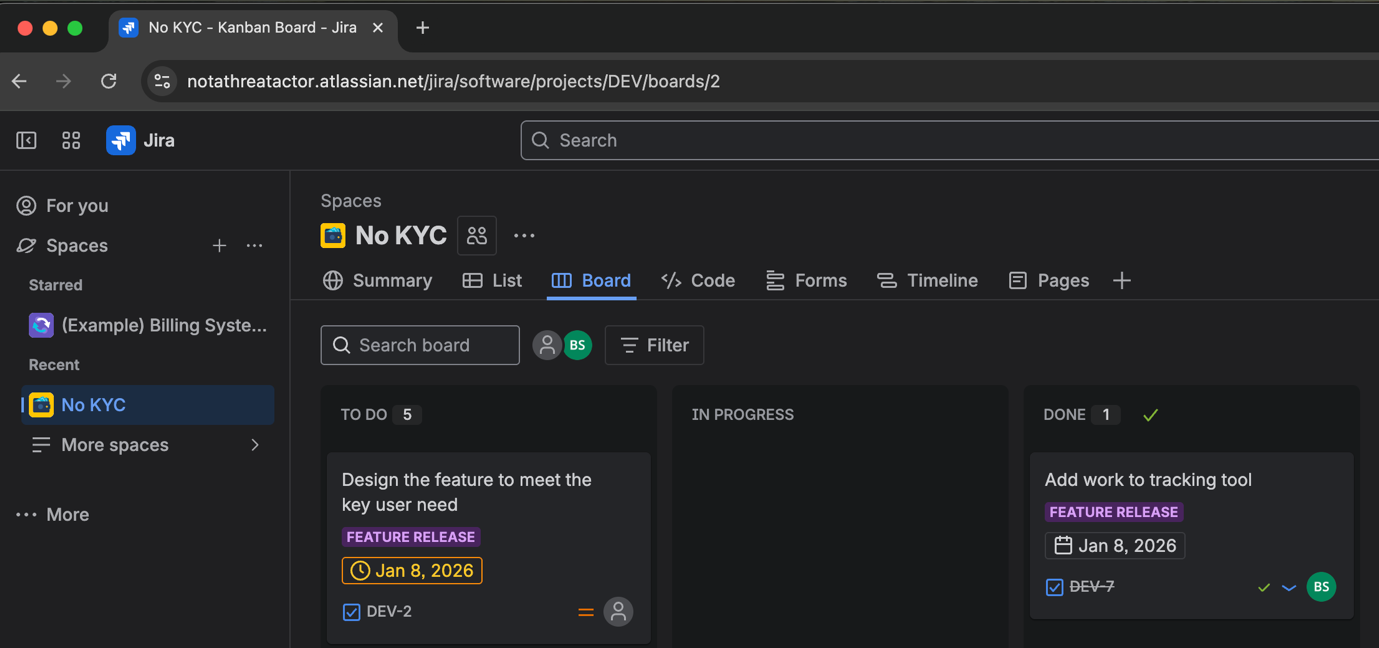The width and height of the screenshot is (1379, 648).
Task: Expand the More item in sidebar
Action: coord(54,514)
